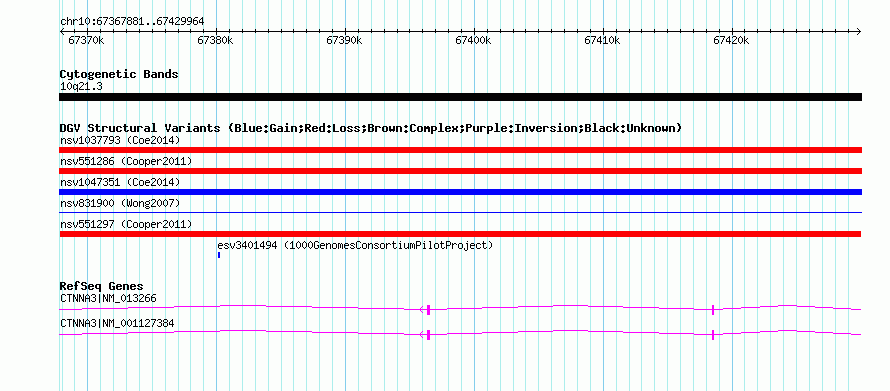890x391 pixels.
Task: Click the red nsv551286 loss bar
Action: pos(460,171)
